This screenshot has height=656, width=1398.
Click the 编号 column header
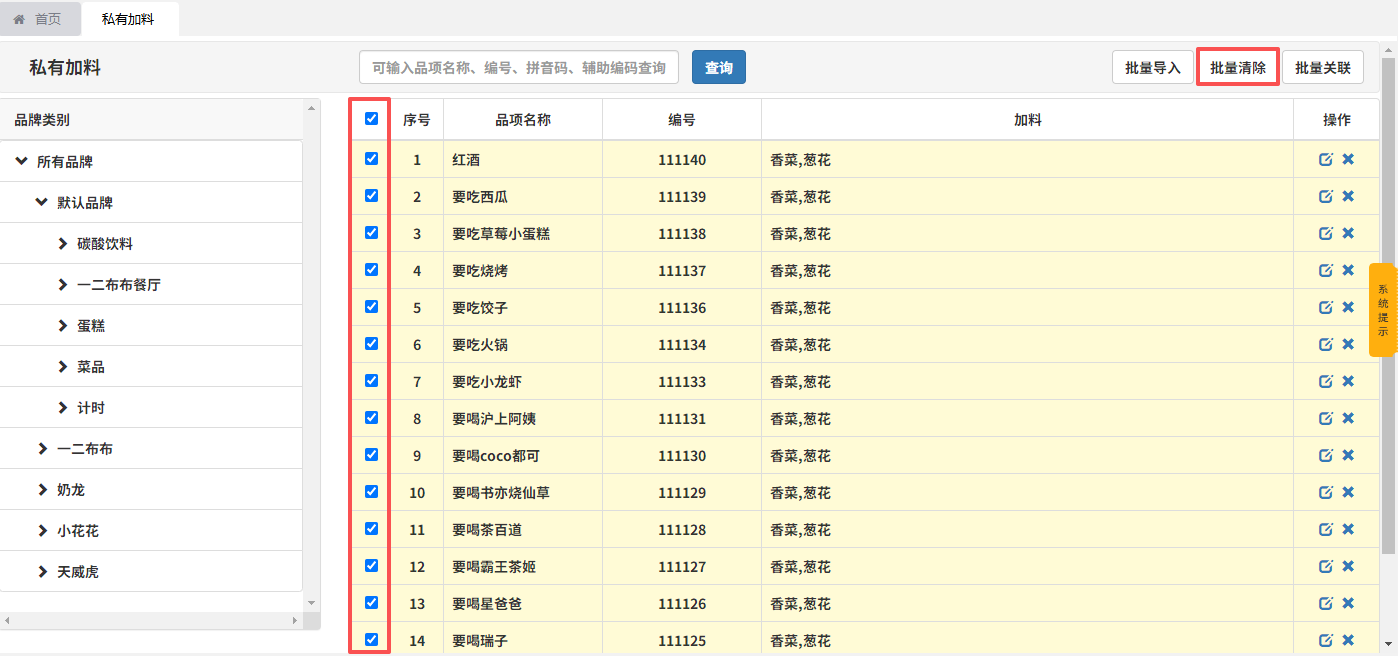(x=682, y=119)
